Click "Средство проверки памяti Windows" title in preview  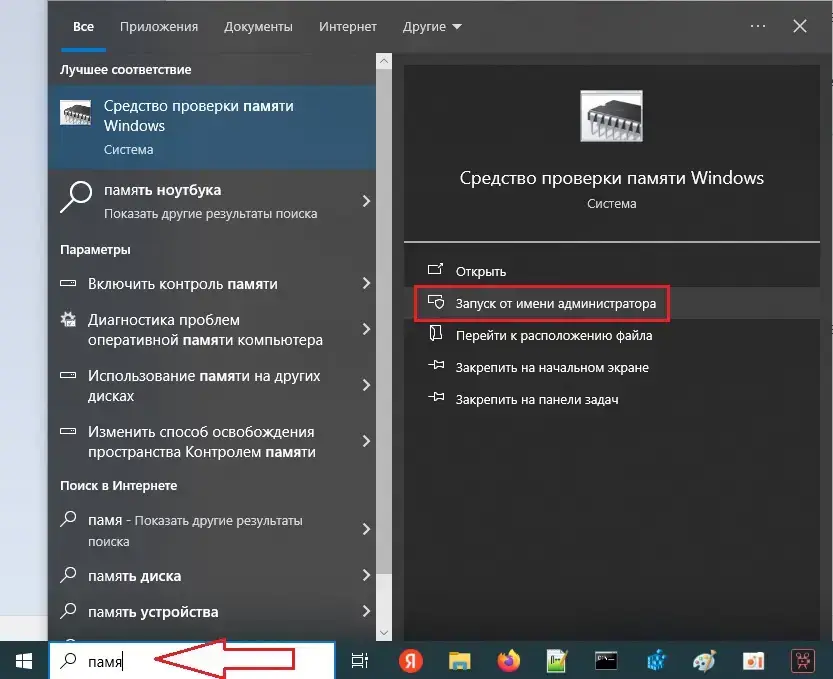pos(611,177)
